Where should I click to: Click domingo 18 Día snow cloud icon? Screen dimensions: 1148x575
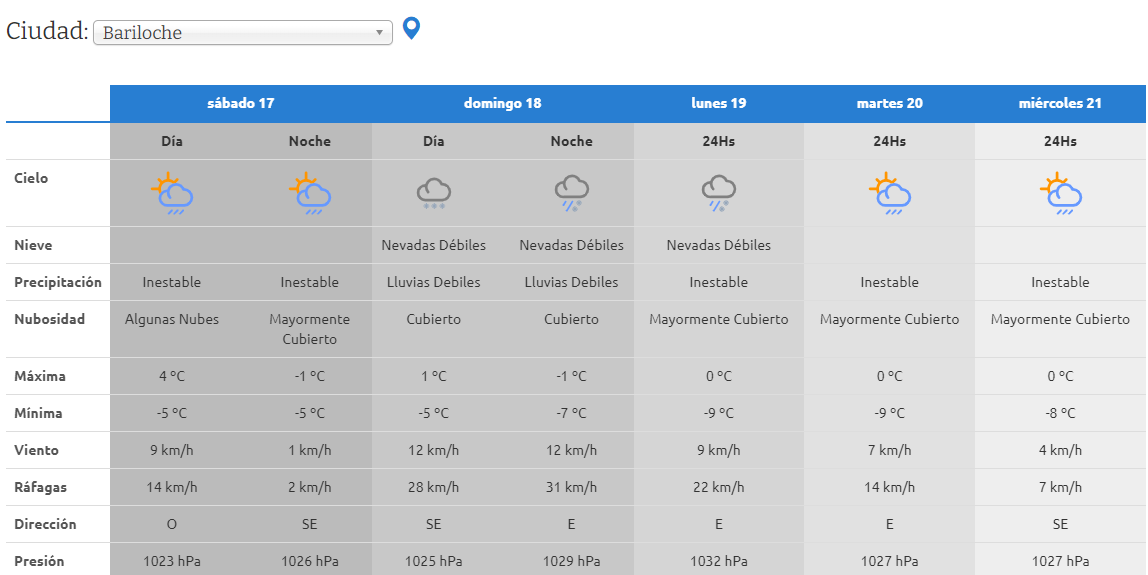(x=433, y=193)
